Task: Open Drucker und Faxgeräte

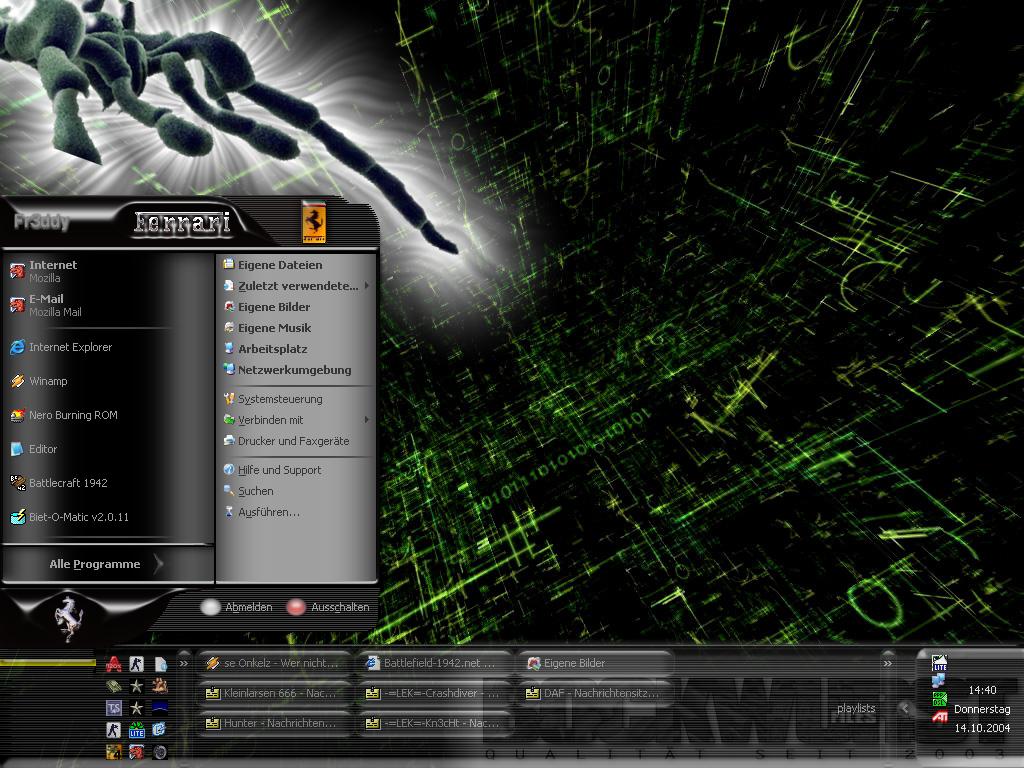Action: click(x=296, y=441)
